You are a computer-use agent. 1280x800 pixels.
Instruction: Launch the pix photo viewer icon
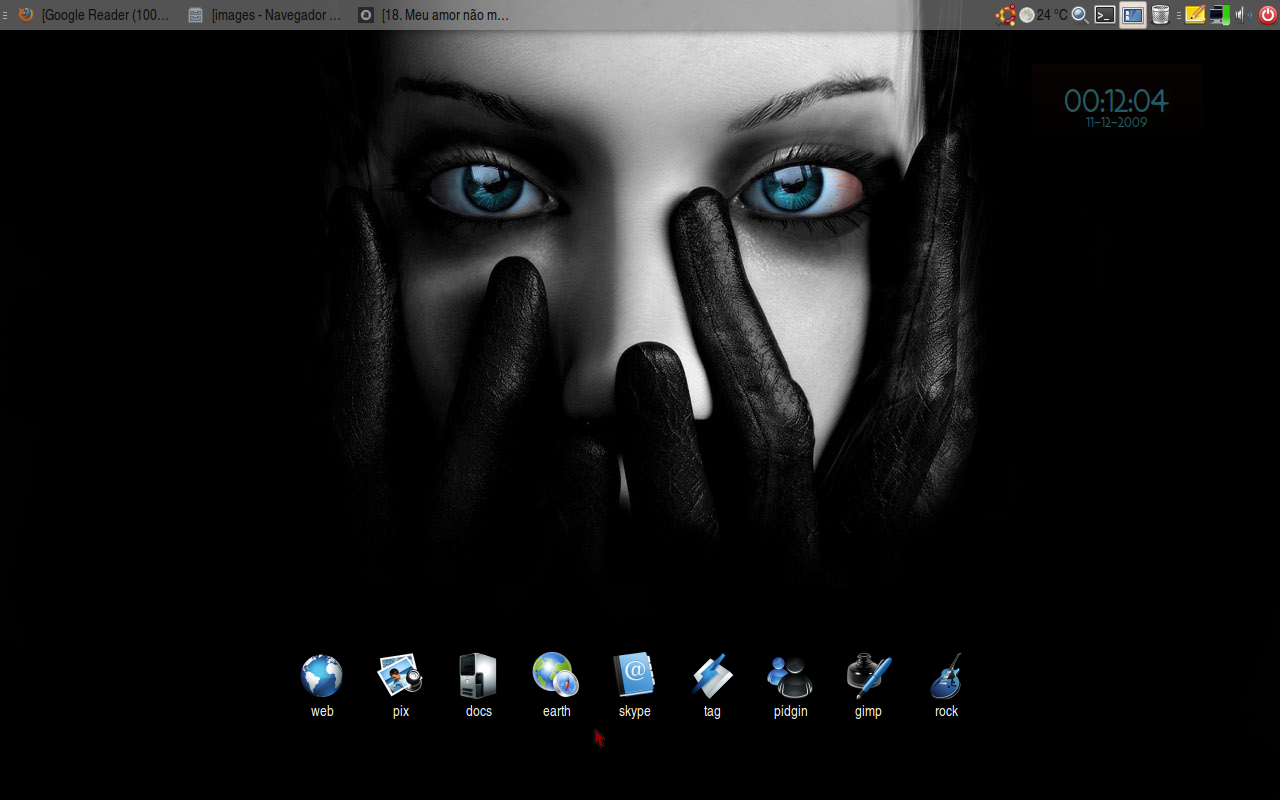[400, 677]
